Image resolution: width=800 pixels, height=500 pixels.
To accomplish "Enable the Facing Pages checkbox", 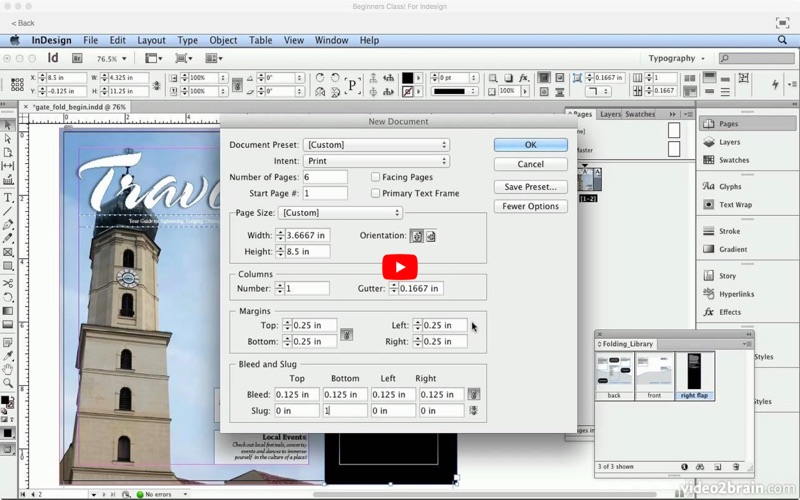I will 376,177.
